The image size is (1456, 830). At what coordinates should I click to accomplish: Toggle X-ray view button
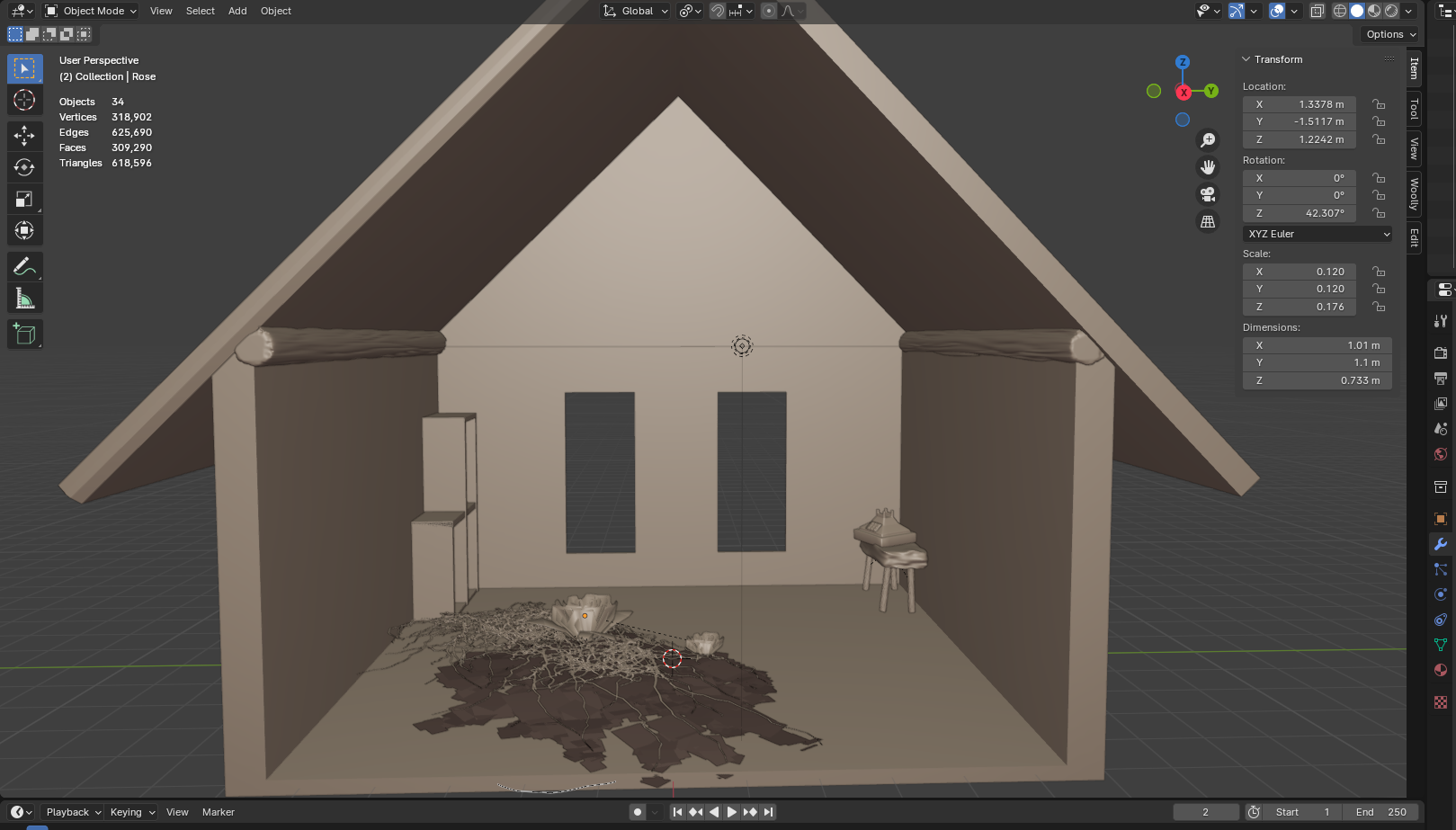1317,11
